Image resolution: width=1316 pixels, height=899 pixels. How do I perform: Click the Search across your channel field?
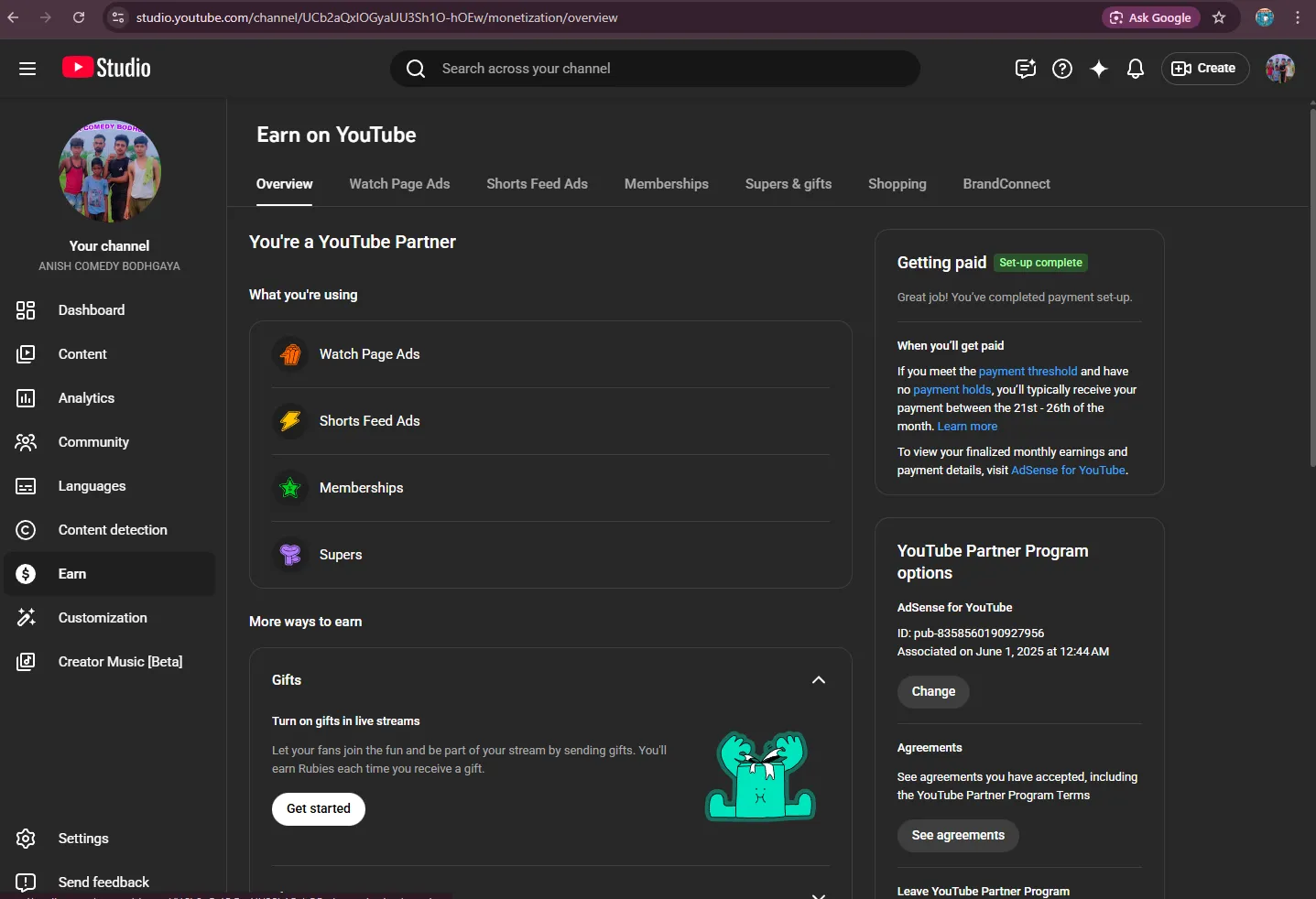click(656, 69)
